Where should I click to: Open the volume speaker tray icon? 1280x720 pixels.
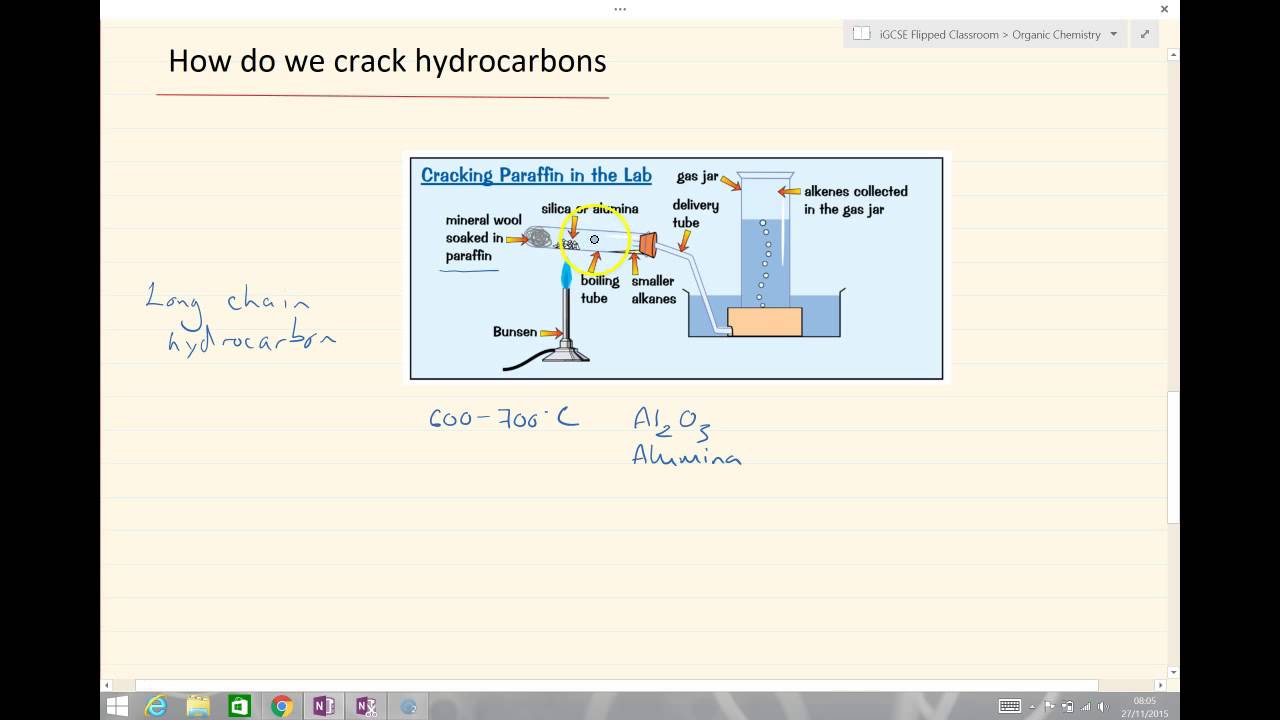click(1102, 706)
